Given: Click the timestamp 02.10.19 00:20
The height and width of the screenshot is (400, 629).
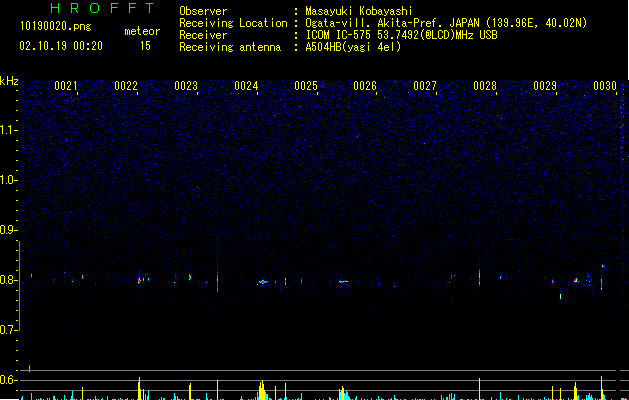Looking at the screenshot, I should pos(61,46).
